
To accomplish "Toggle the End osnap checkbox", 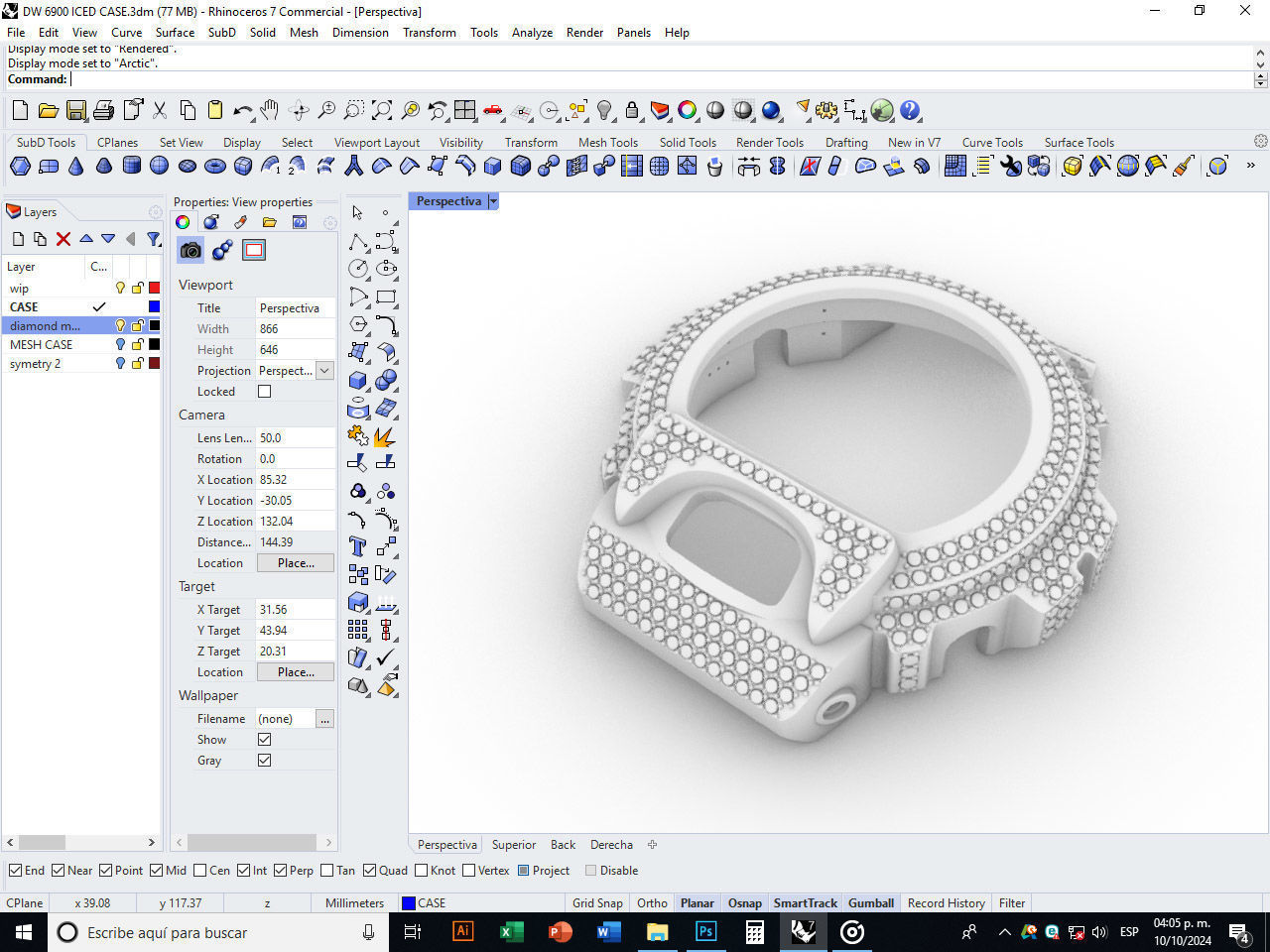I will point(15,871).
